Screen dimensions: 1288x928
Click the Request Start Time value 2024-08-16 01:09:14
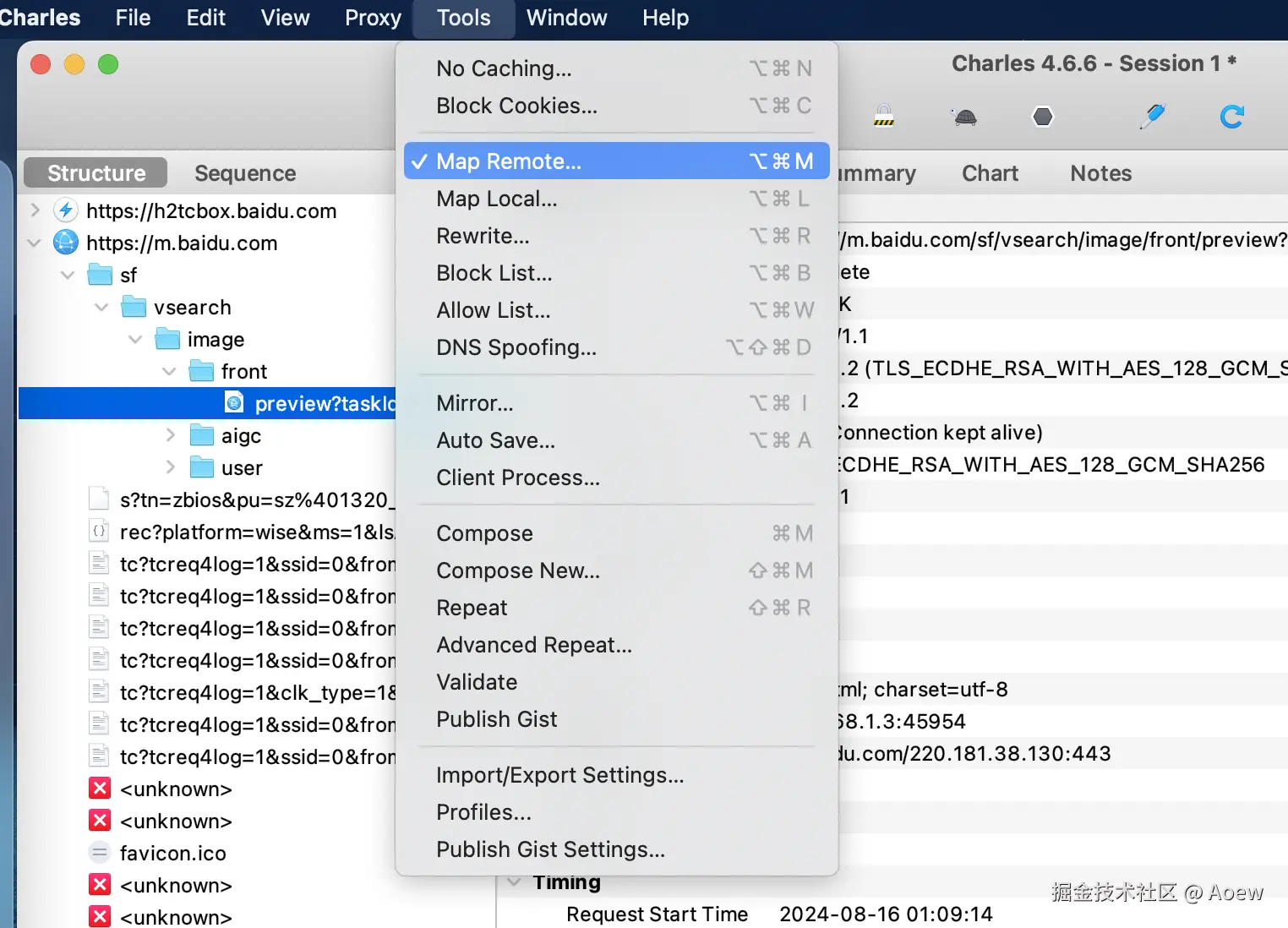(x=886, y=914)
